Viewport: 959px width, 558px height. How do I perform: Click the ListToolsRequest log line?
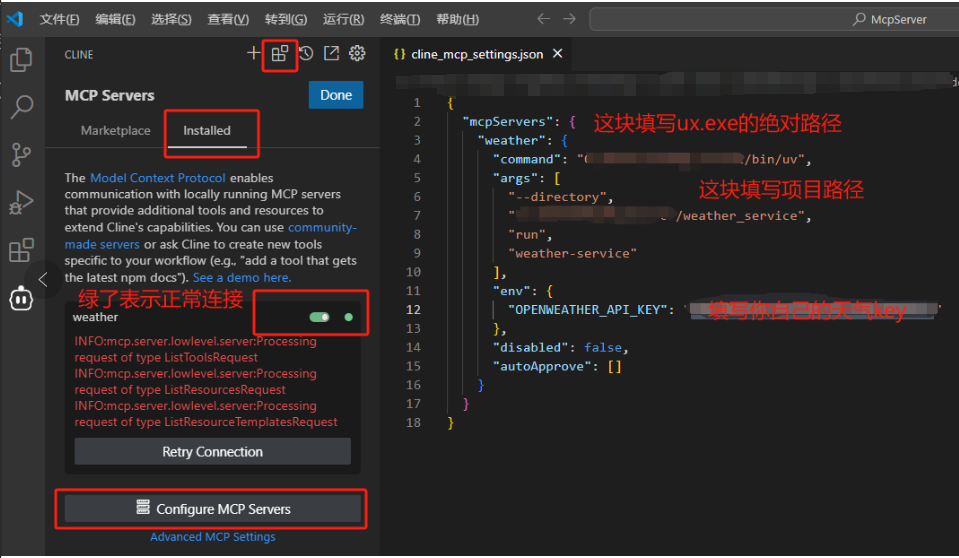[x=196, y=349]
